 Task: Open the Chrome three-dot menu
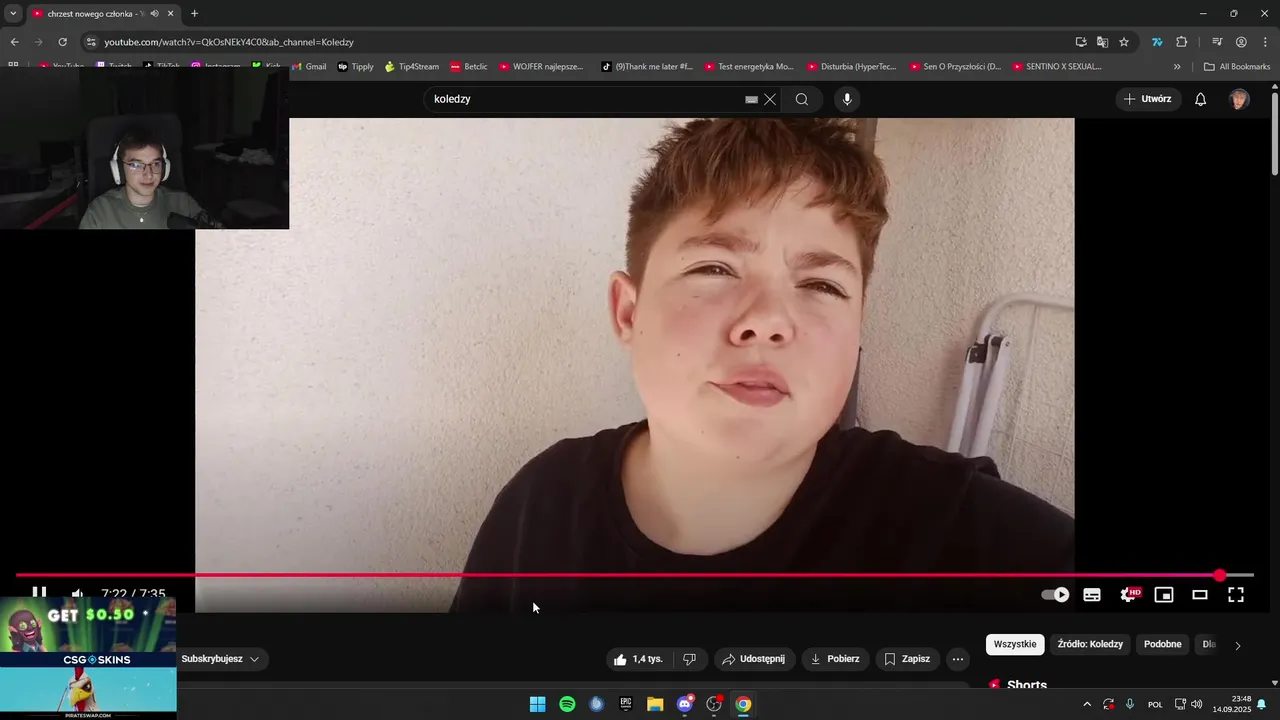[1265, 42]
